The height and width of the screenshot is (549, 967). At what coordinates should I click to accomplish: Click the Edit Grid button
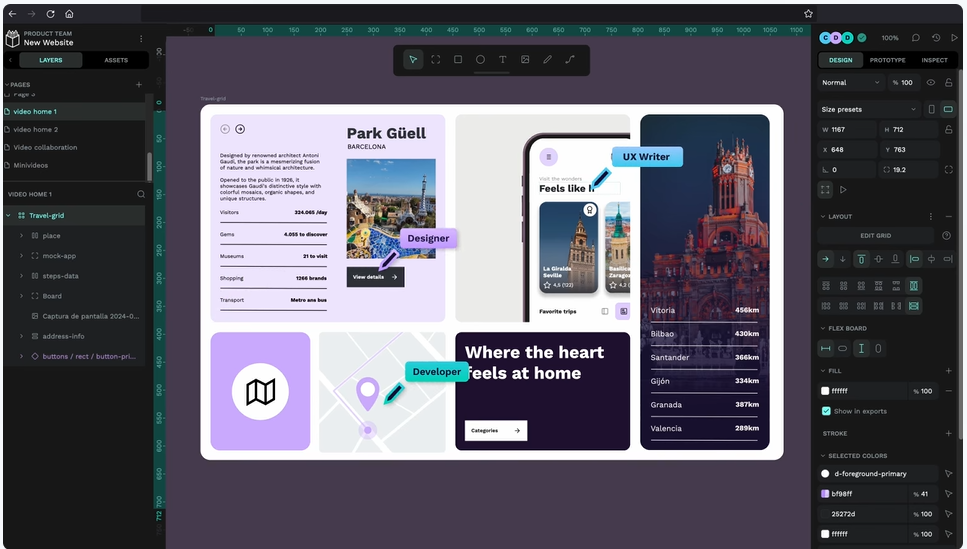[875, 236]
